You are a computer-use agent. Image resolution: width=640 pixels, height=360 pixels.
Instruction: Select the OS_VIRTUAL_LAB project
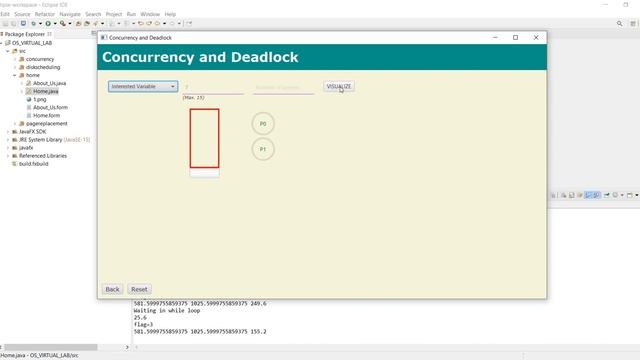coord(31,43)
